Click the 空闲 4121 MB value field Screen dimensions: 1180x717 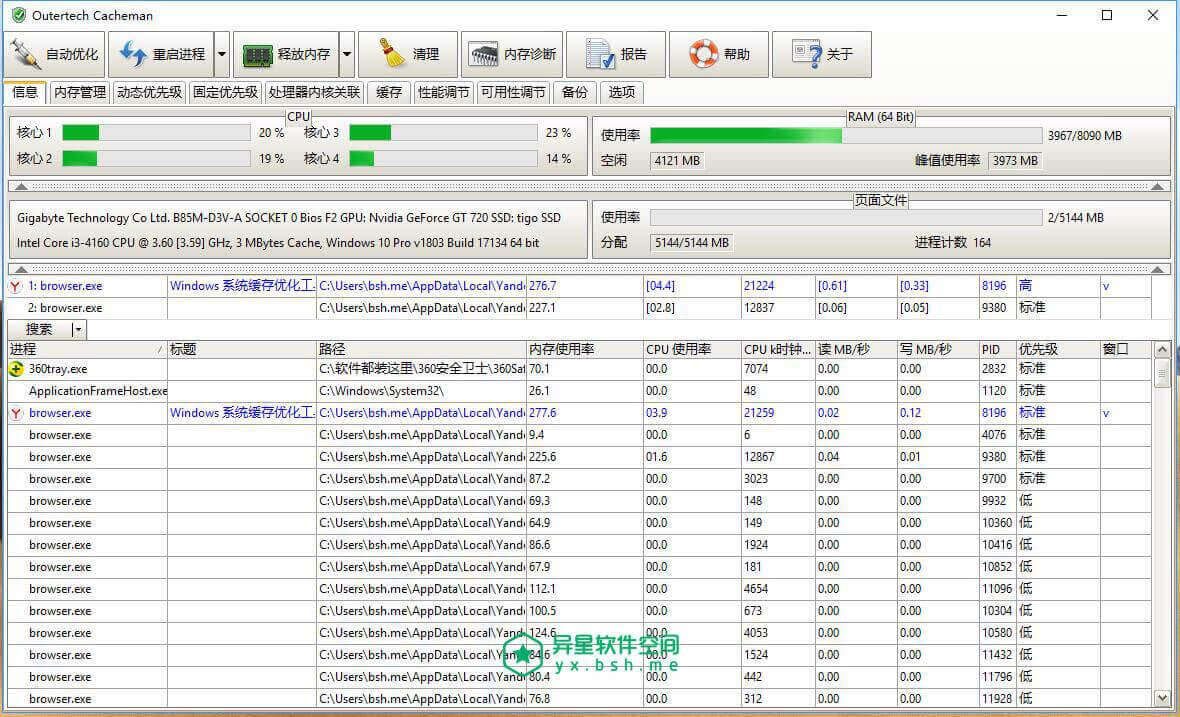click(x=677, y=160)
